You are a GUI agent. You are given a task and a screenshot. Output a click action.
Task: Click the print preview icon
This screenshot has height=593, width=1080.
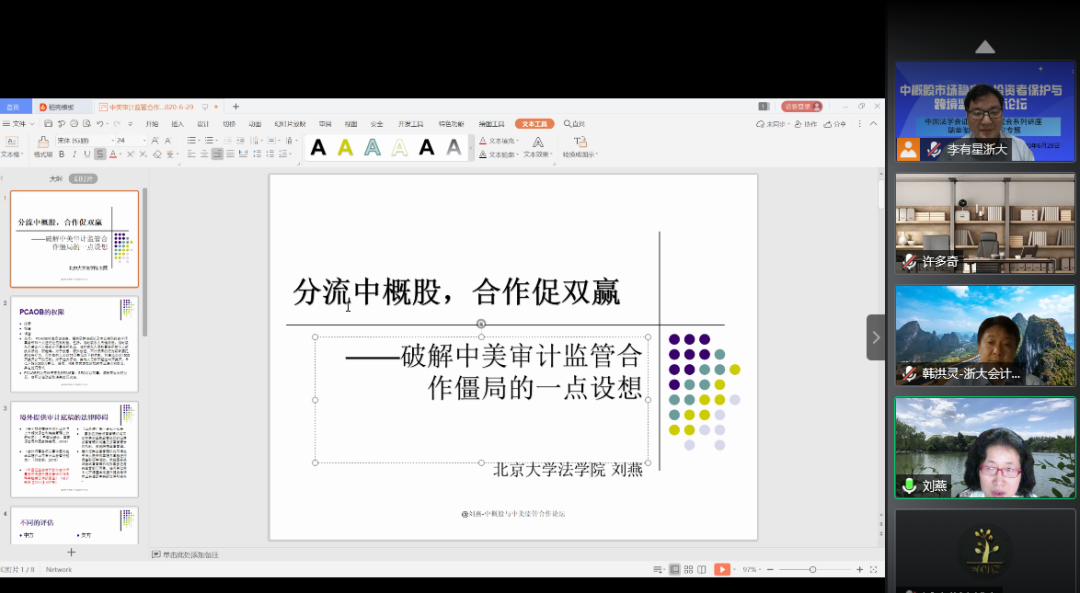87,123
